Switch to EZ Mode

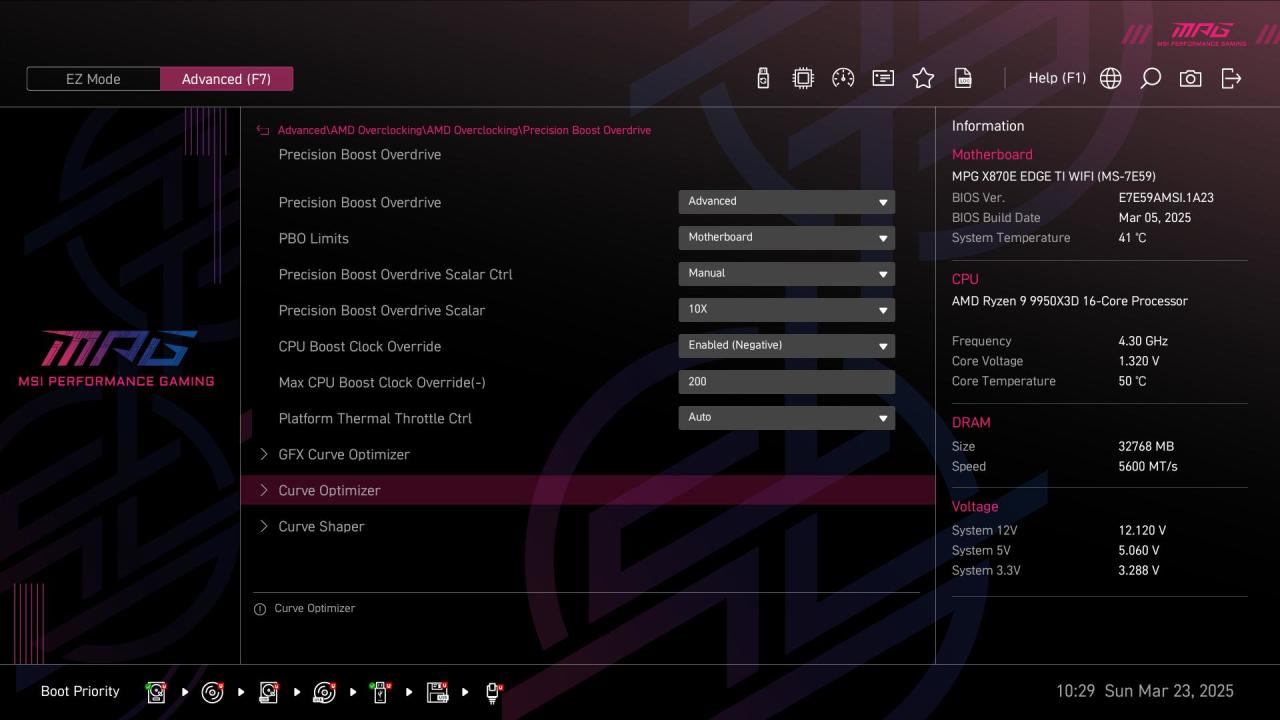point(93,79)
